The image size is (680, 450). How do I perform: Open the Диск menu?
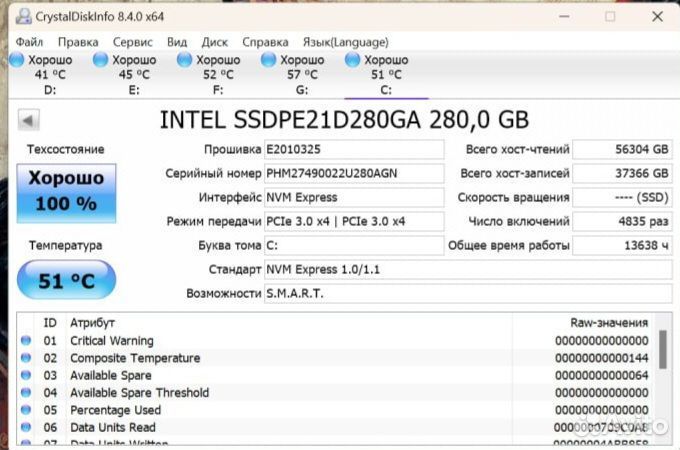(215, 42)
